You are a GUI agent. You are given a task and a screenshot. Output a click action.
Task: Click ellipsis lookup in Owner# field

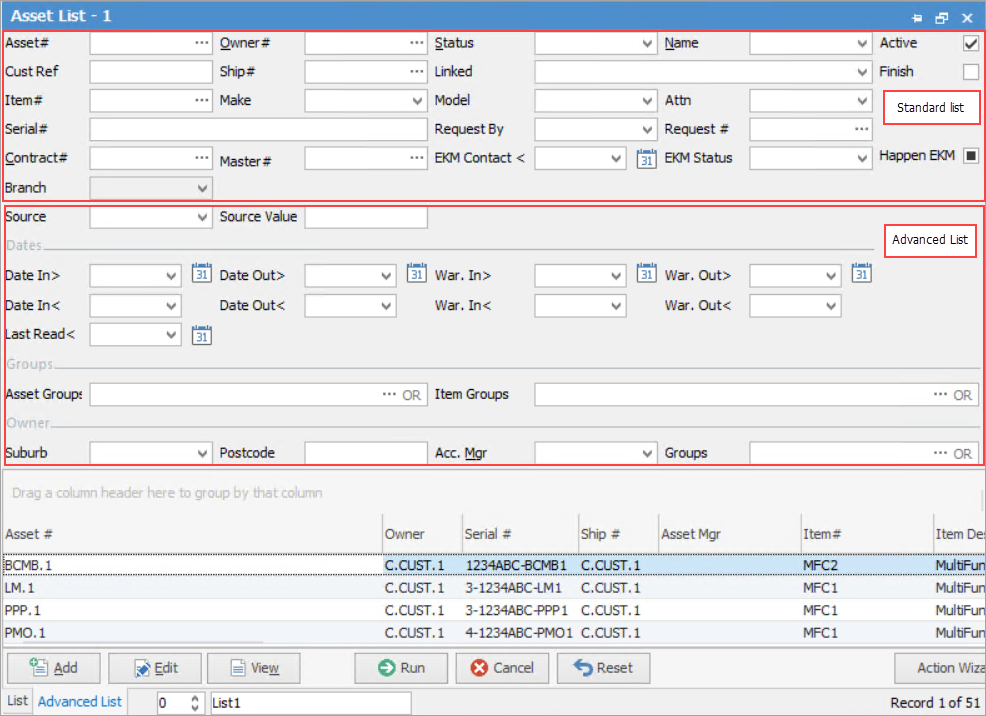click(417, 44)
